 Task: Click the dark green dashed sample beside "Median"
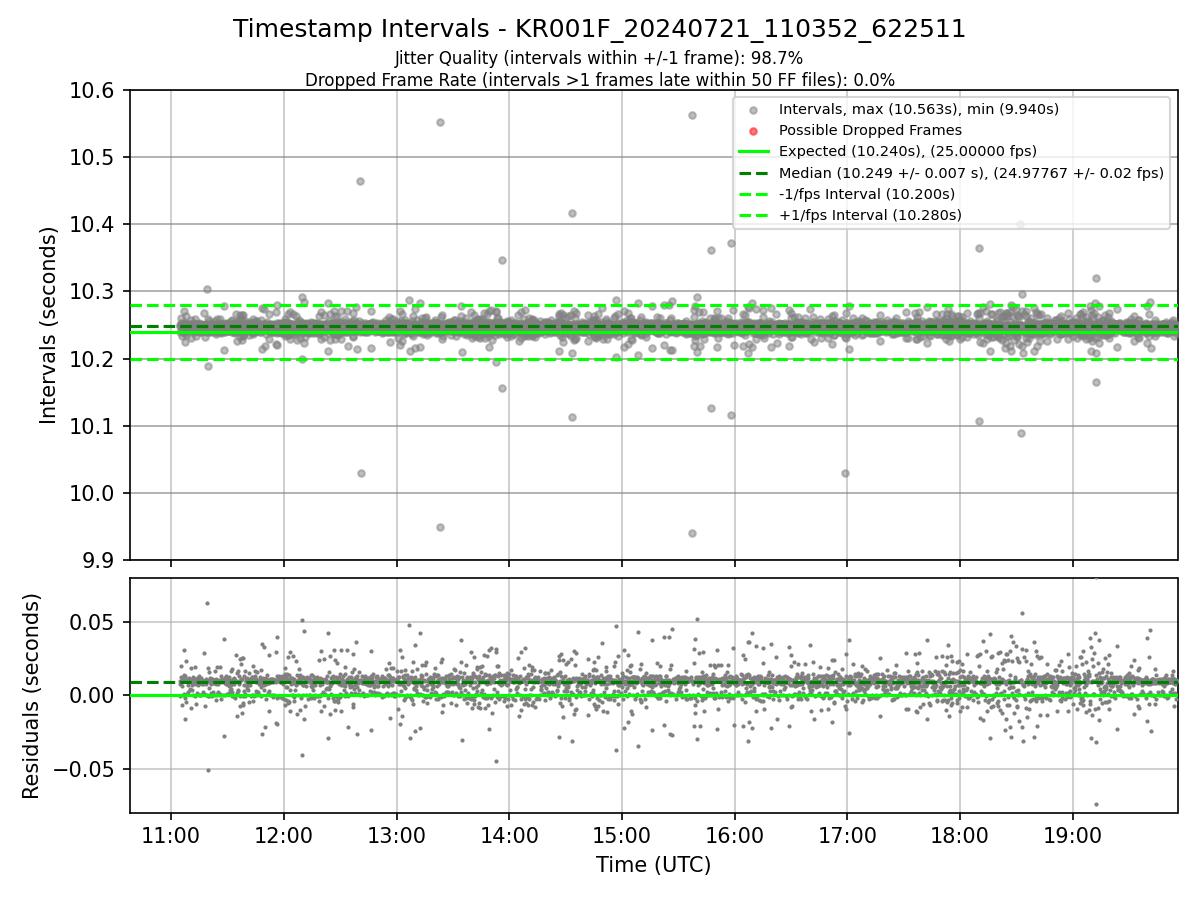point(753,173)
